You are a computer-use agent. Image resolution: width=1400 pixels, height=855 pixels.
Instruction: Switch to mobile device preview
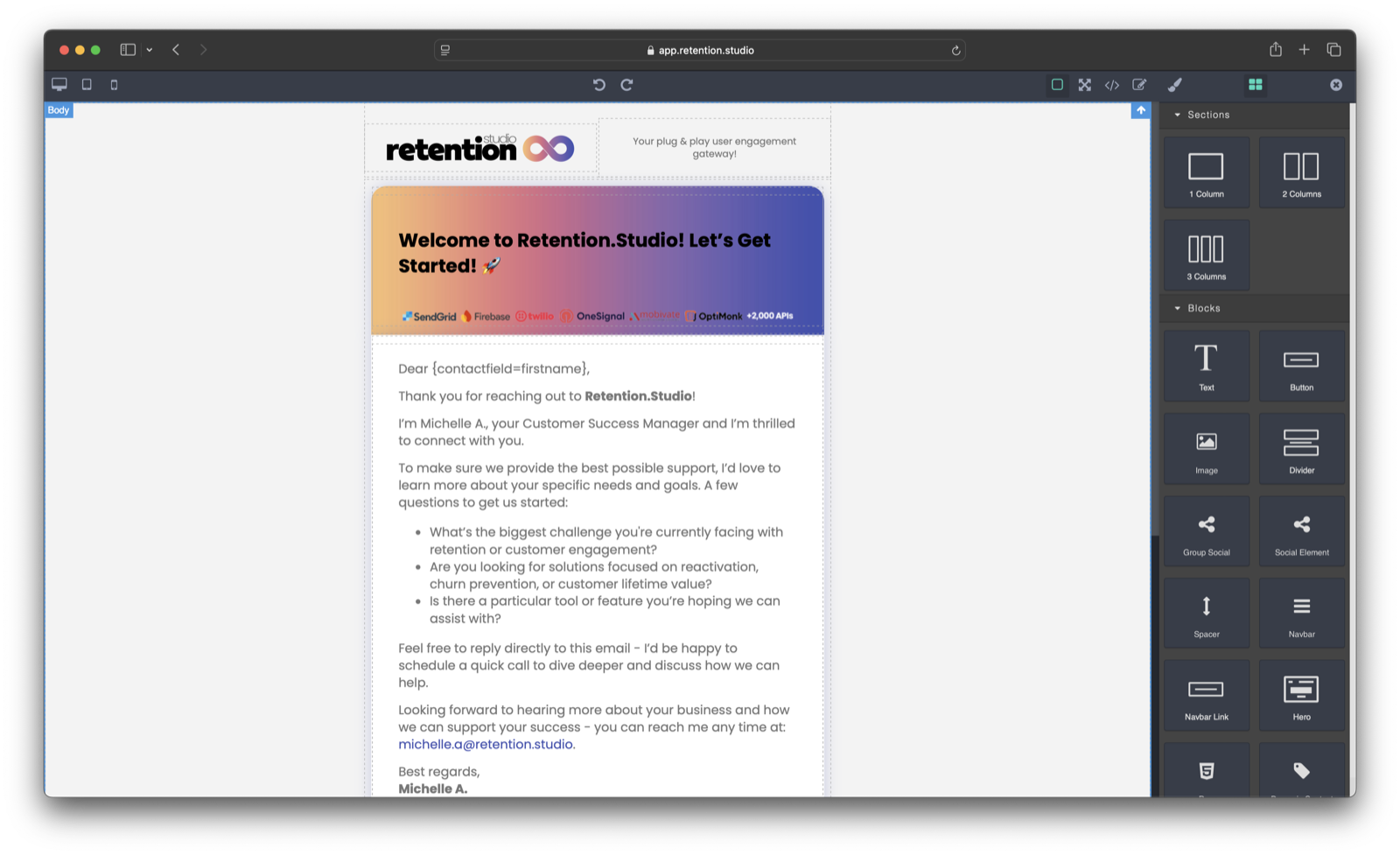click(114, 85)
